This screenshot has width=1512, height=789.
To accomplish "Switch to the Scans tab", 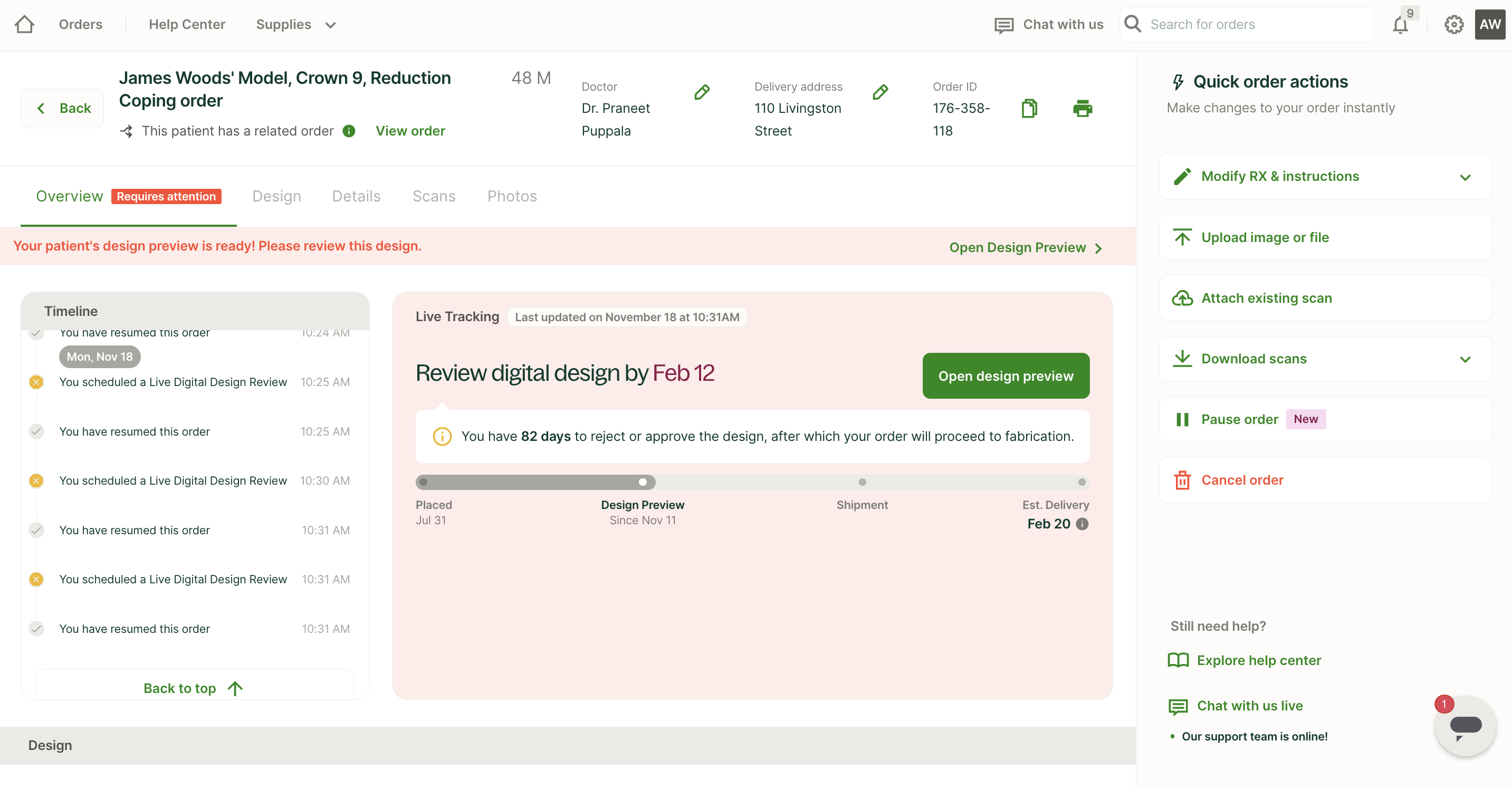I will tap(434, 196).
